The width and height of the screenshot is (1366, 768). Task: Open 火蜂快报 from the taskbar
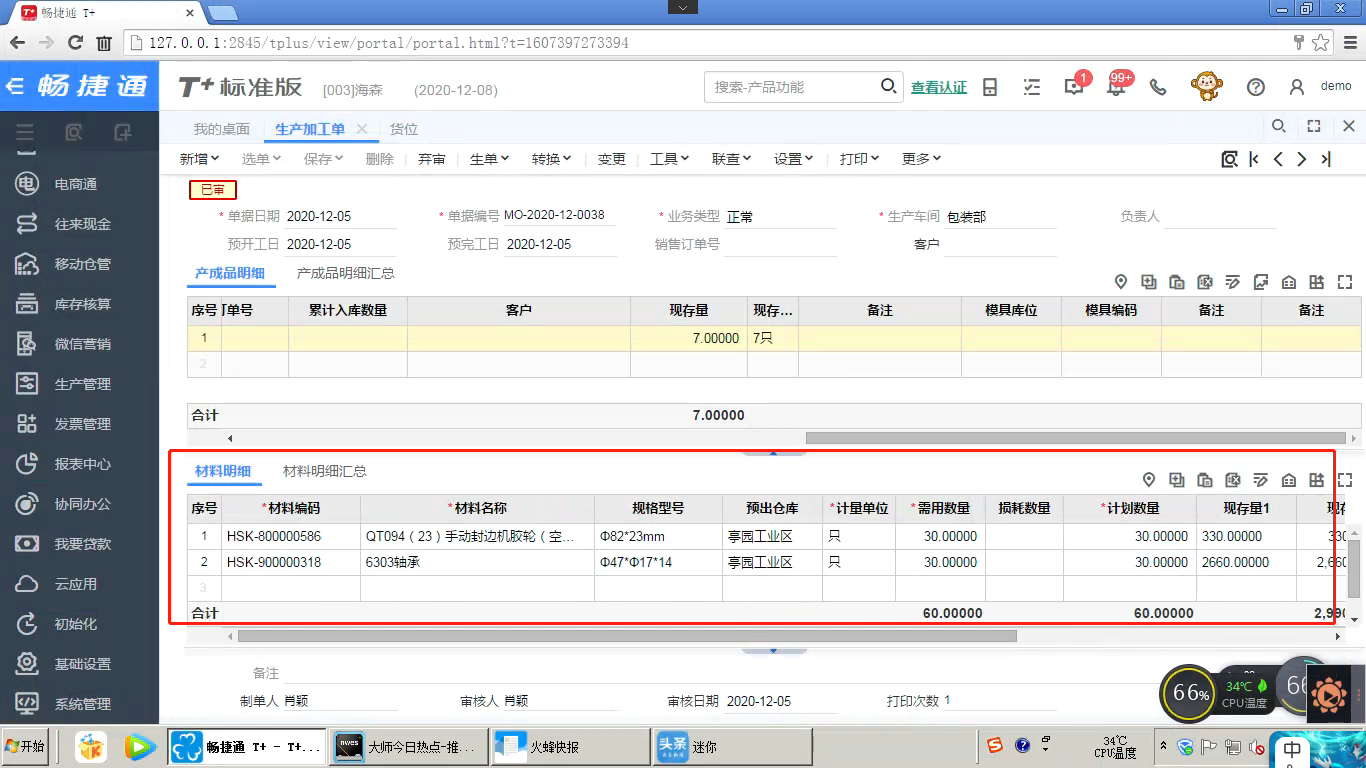coord(572,747)
